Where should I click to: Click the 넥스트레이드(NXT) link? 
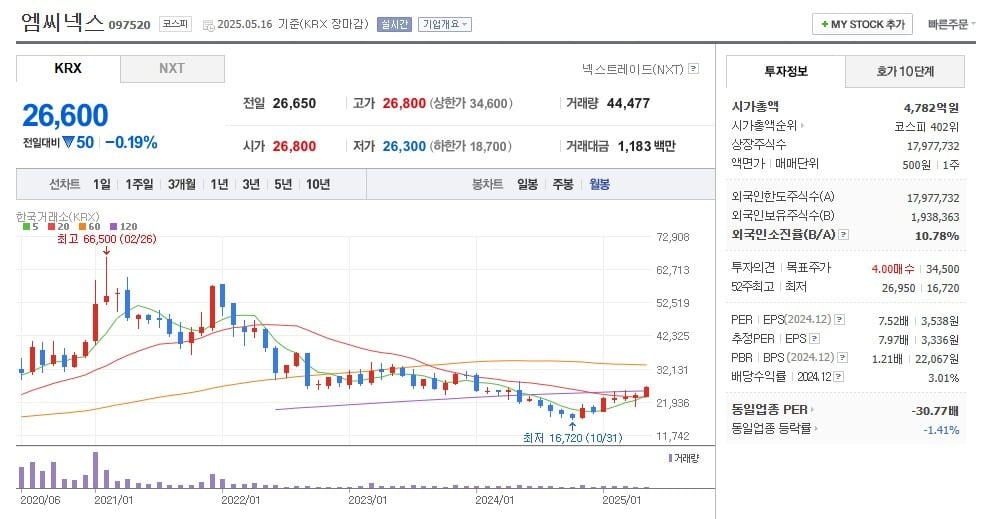click(x=633, y=69)
